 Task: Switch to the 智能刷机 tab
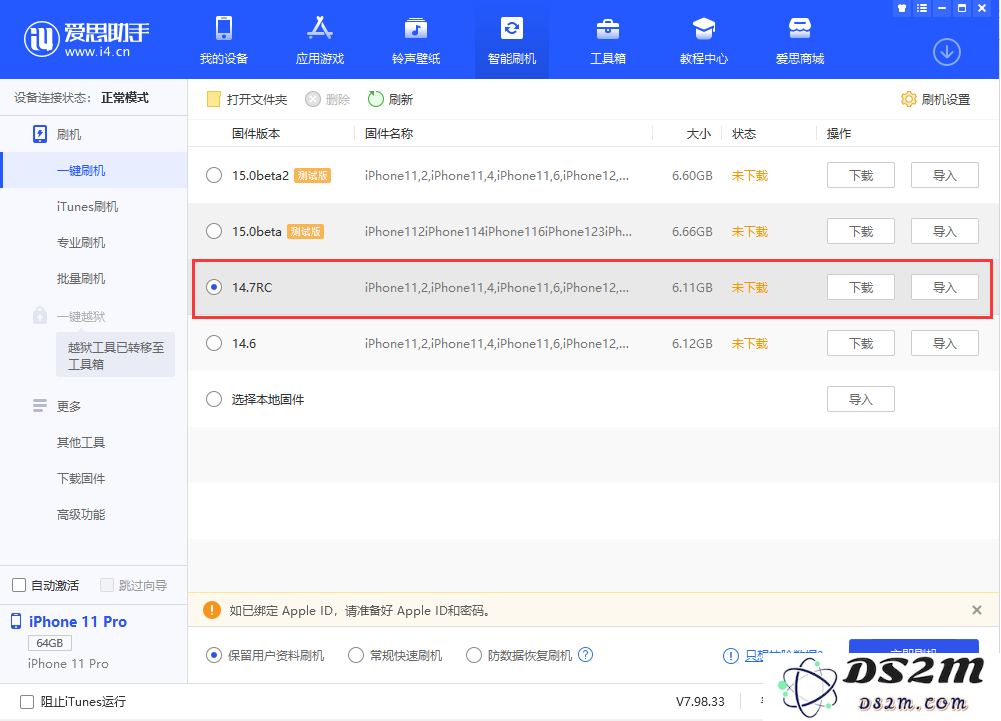tap(511, 40)
